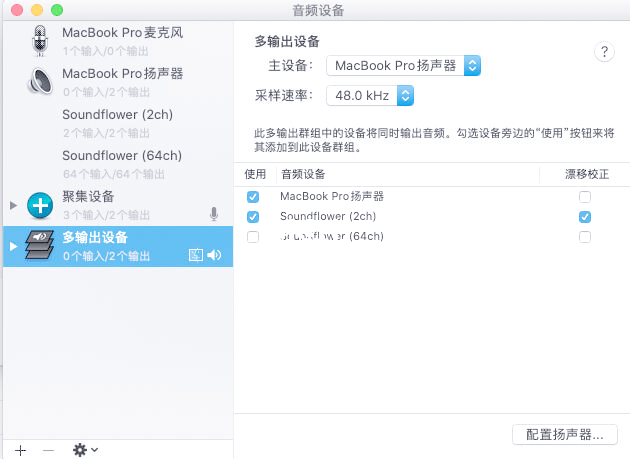Click the 配置扬声器... button
The height and width of the screenshot is (459, 630).
coord(565,434)
